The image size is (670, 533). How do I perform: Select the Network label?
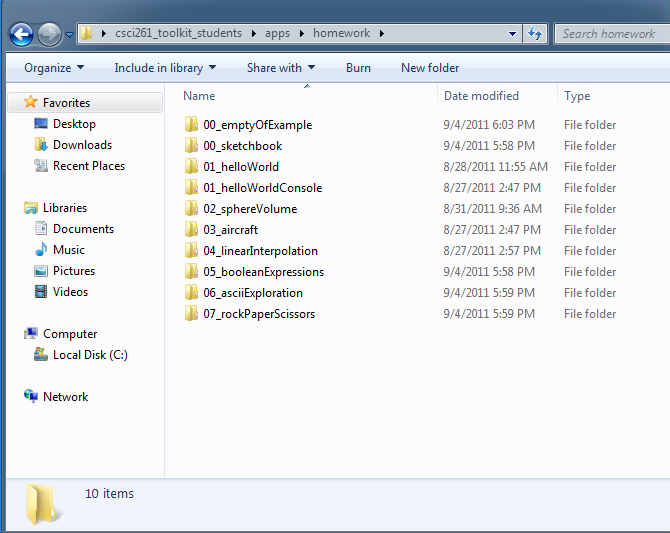pyautogui.click(x=65, y=397)
